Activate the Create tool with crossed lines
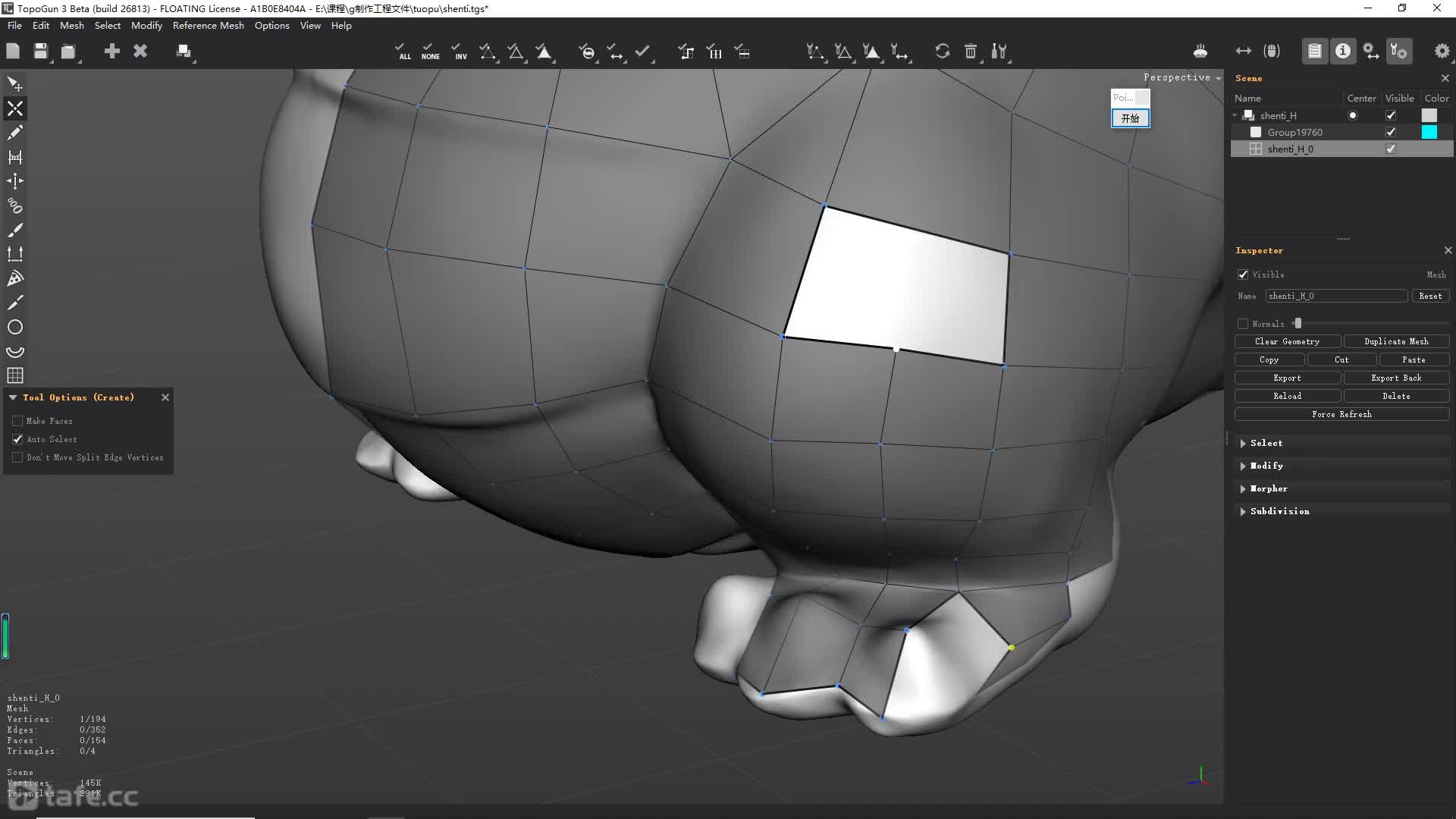 click(x=15, y=108)
